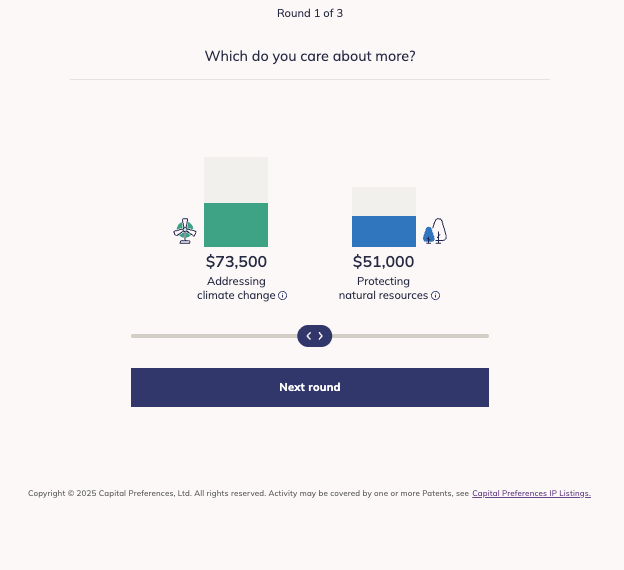Click slider track toward the right end
Image resolution: width=624 pixels, height=570 pixels.
[454, 336]
